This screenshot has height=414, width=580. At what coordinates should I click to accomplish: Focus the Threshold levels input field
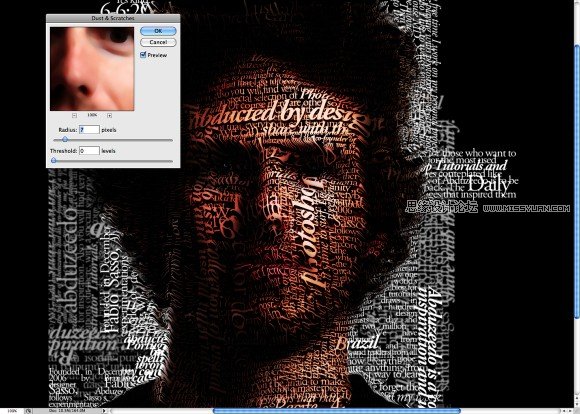click(x=89, y=151)
